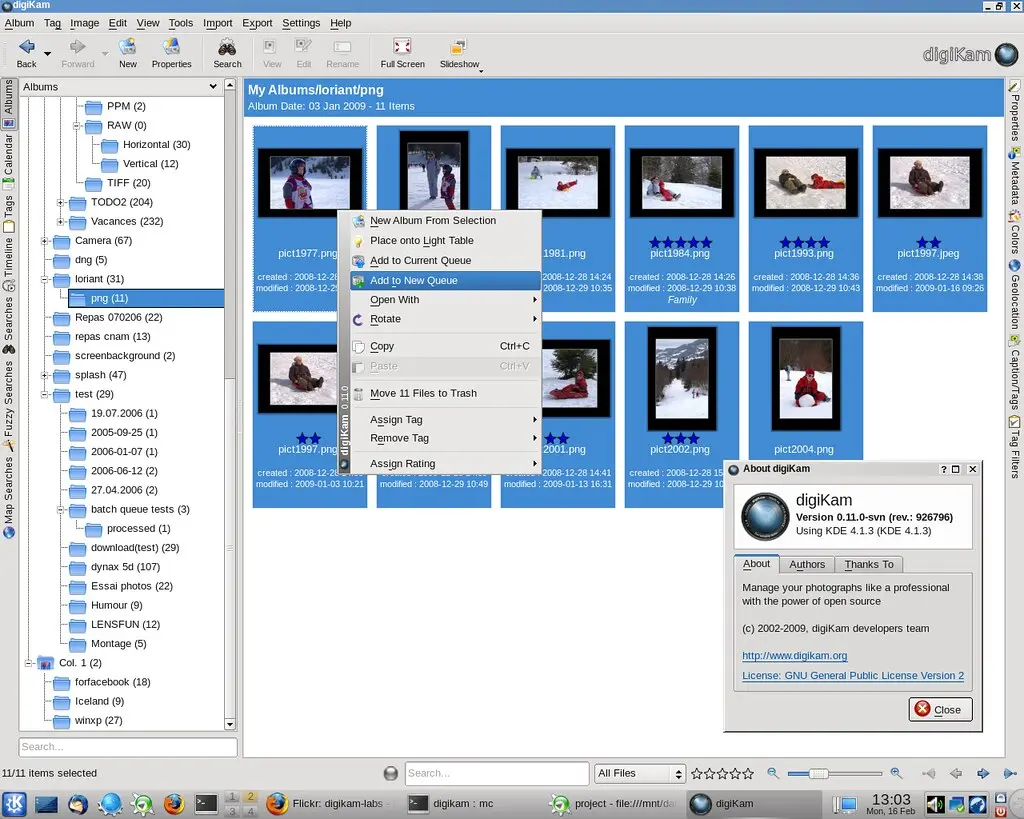Start the Slideshow from toolbar
Screen dimensions: 1024x819
[x=459, y=52]
